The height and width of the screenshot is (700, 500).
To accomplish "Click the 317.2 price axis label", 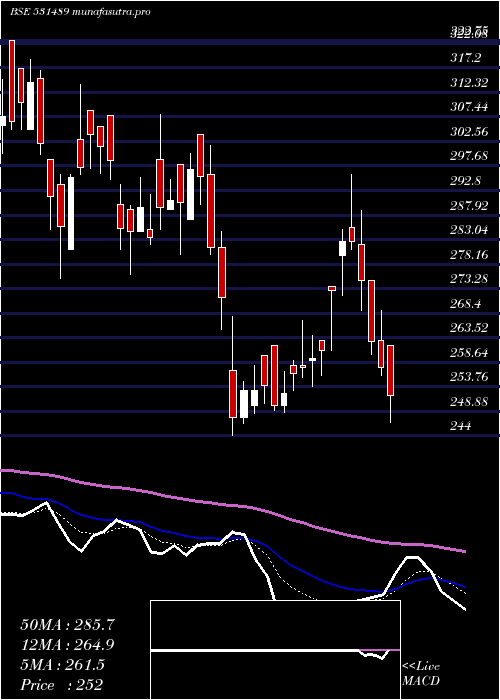I will pyautogui.click(x=466, y=58).
